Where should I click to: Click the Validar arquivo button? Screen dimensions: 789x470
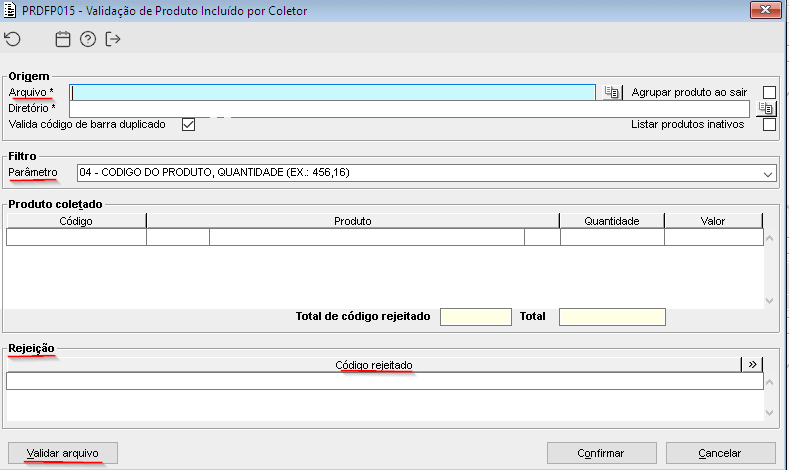(63, 453)
